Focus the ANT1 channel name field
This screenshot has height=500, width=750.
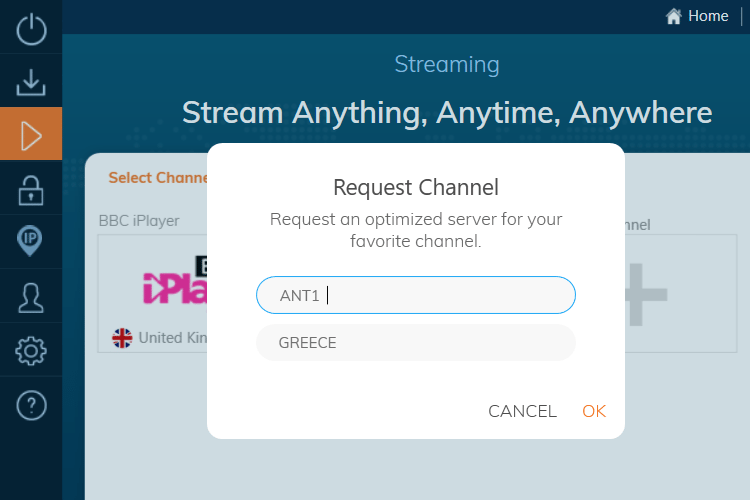pyautogui.click(x=416, y=295)
